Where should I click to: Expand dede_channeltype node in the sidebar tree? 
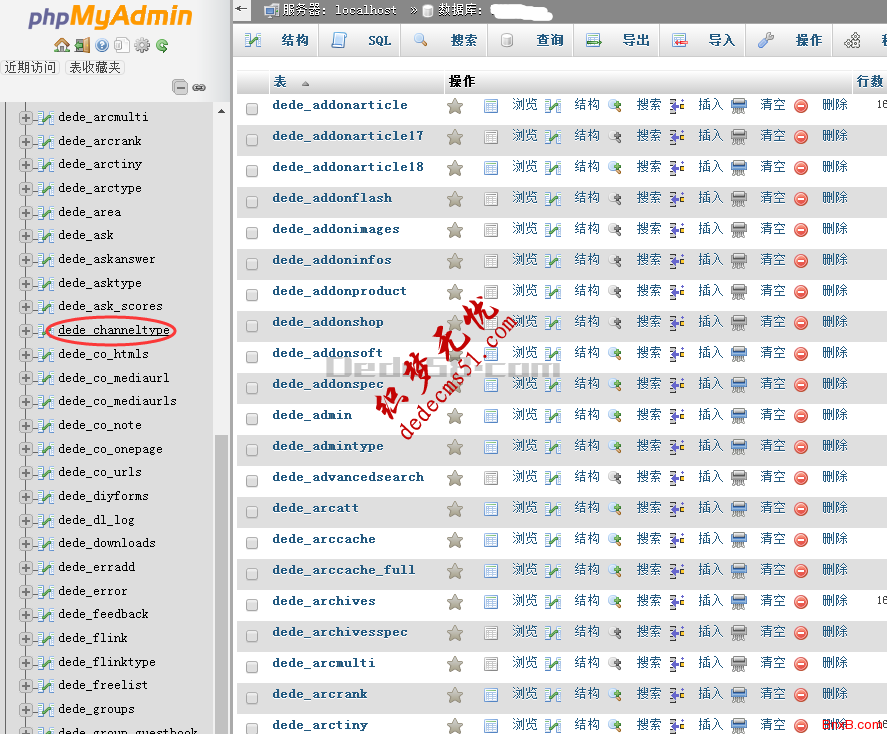(x=25, y=331)
